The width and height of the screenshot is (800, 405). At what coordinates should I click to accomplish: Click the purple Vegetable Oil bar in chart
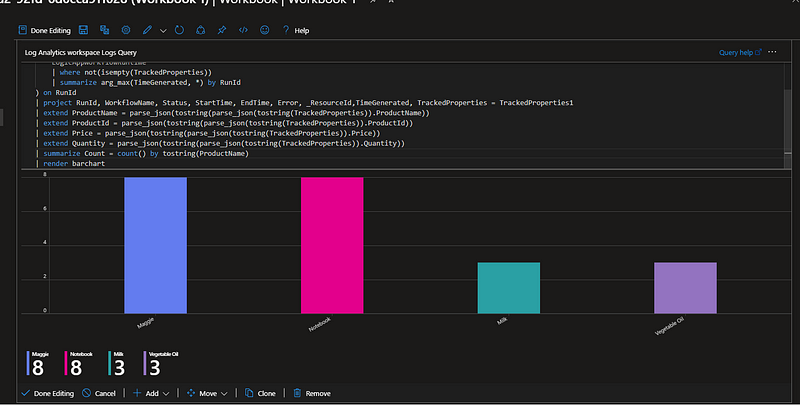(x=685, y=288)
